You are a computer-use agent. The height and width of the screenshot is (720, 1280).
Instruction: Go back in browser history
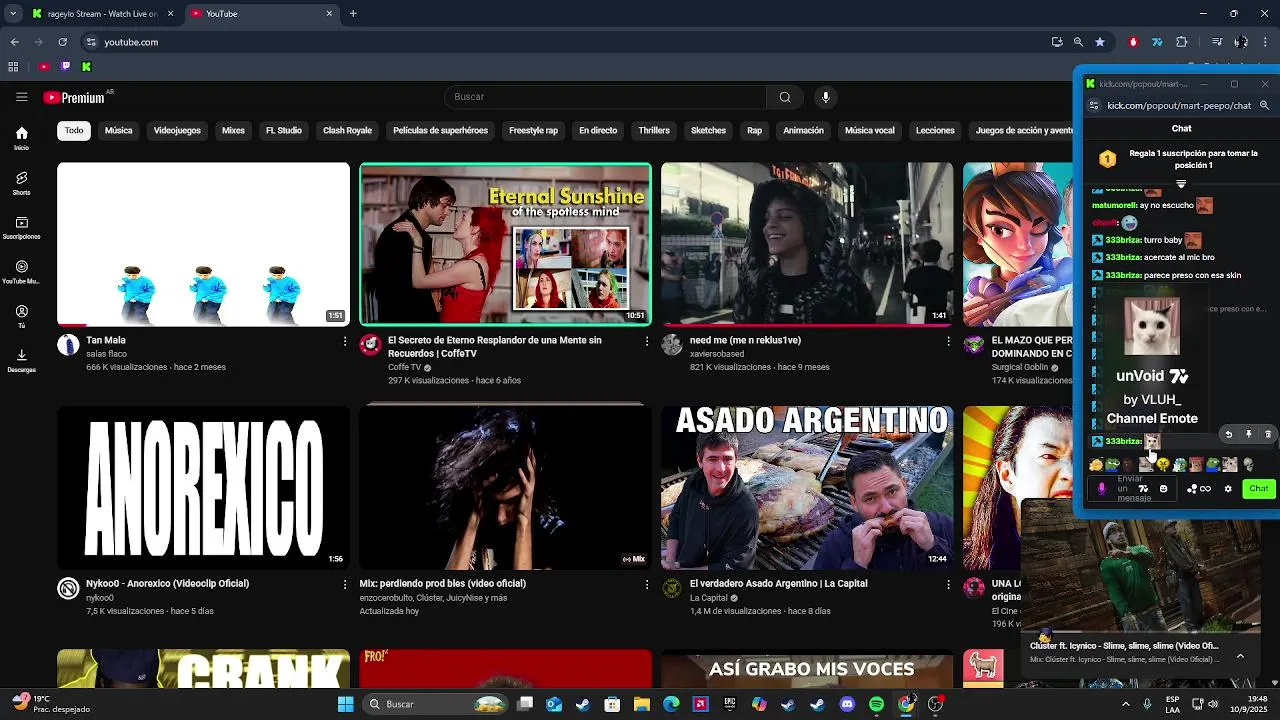click(x=14, y=42)
